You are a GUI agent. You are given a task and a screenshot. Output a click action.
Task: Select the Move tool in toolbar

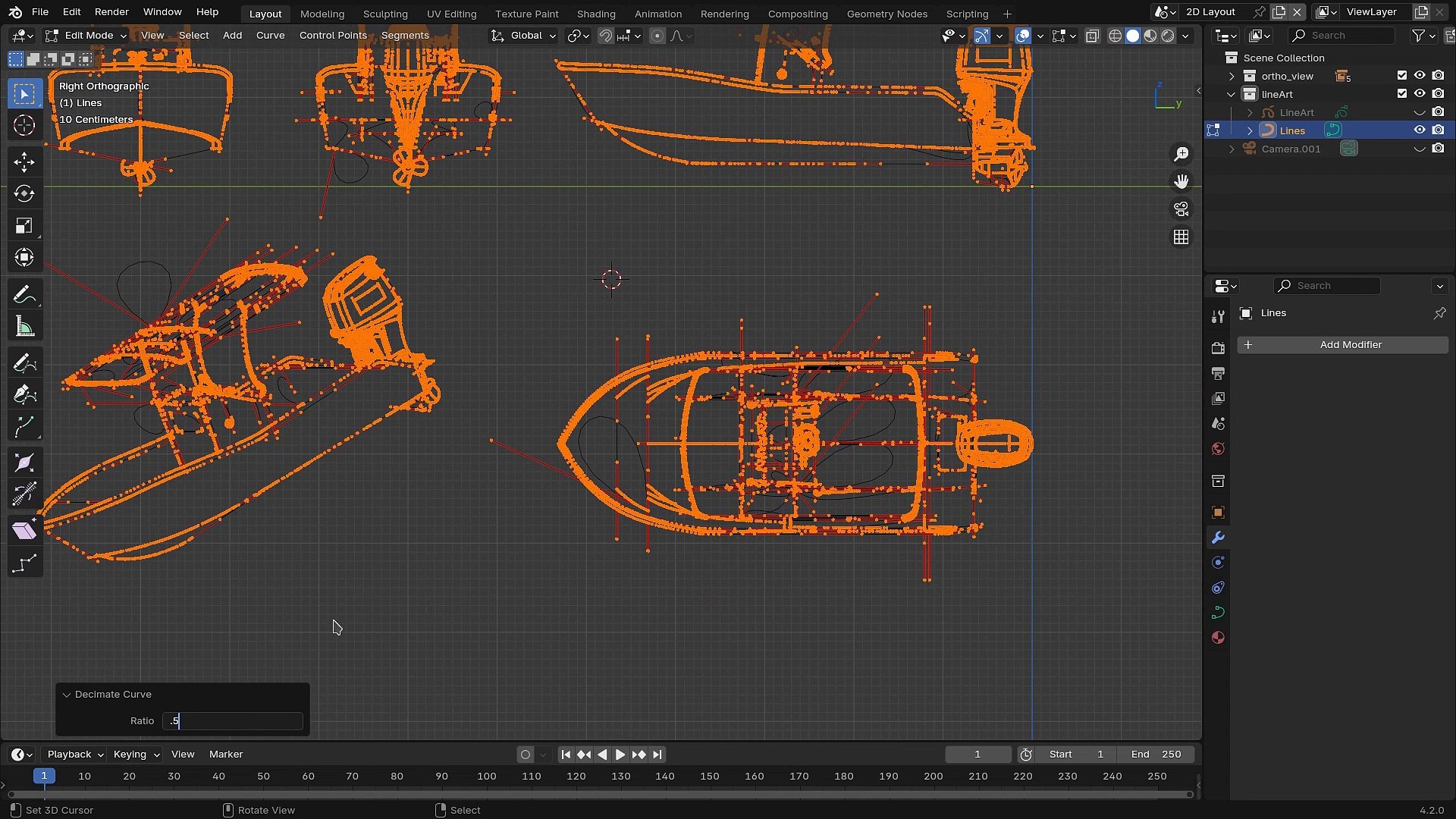point(24,162)
